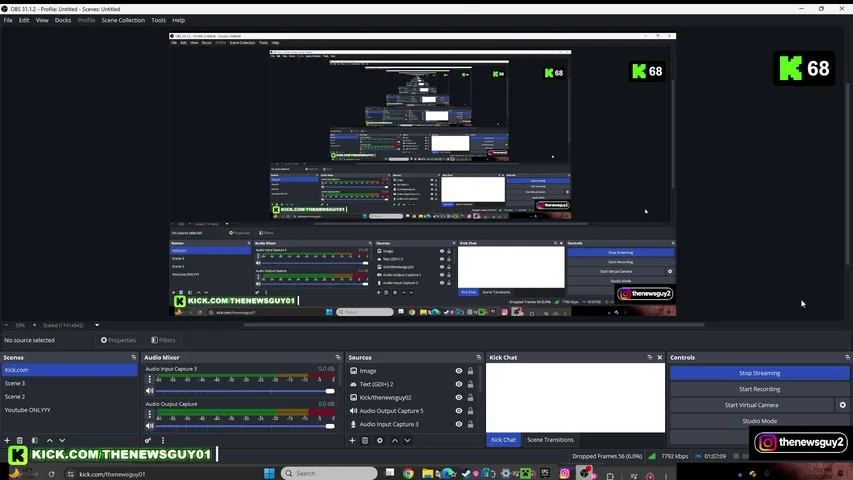This screenshot has width=853, height=480.
Task: Add a new scene with plus icon
Action: 7,440
